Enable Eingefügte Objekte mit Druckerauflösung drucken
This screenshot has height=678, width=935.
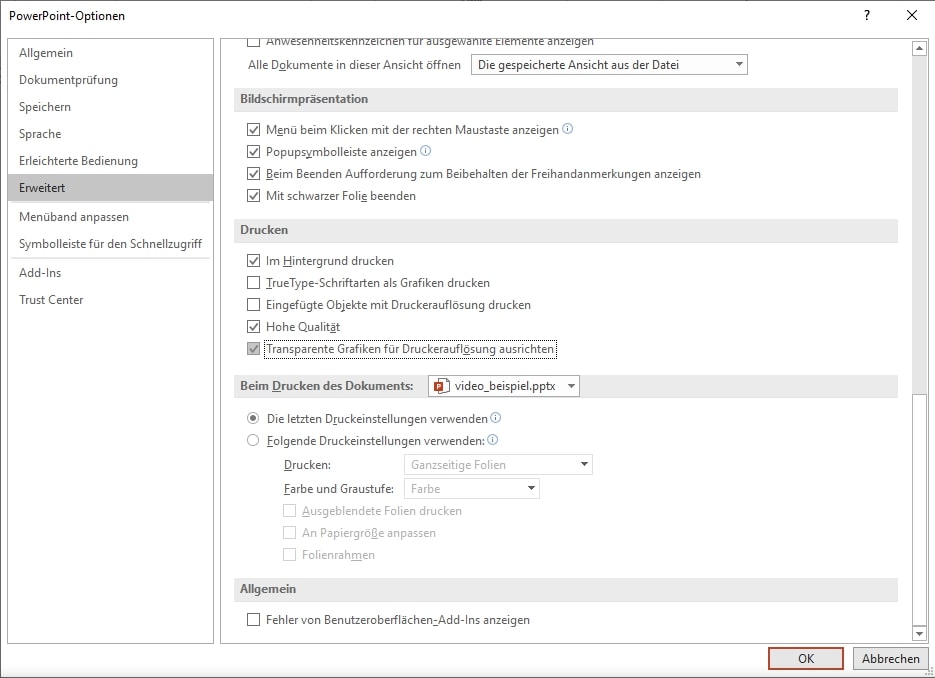[253, 305]
